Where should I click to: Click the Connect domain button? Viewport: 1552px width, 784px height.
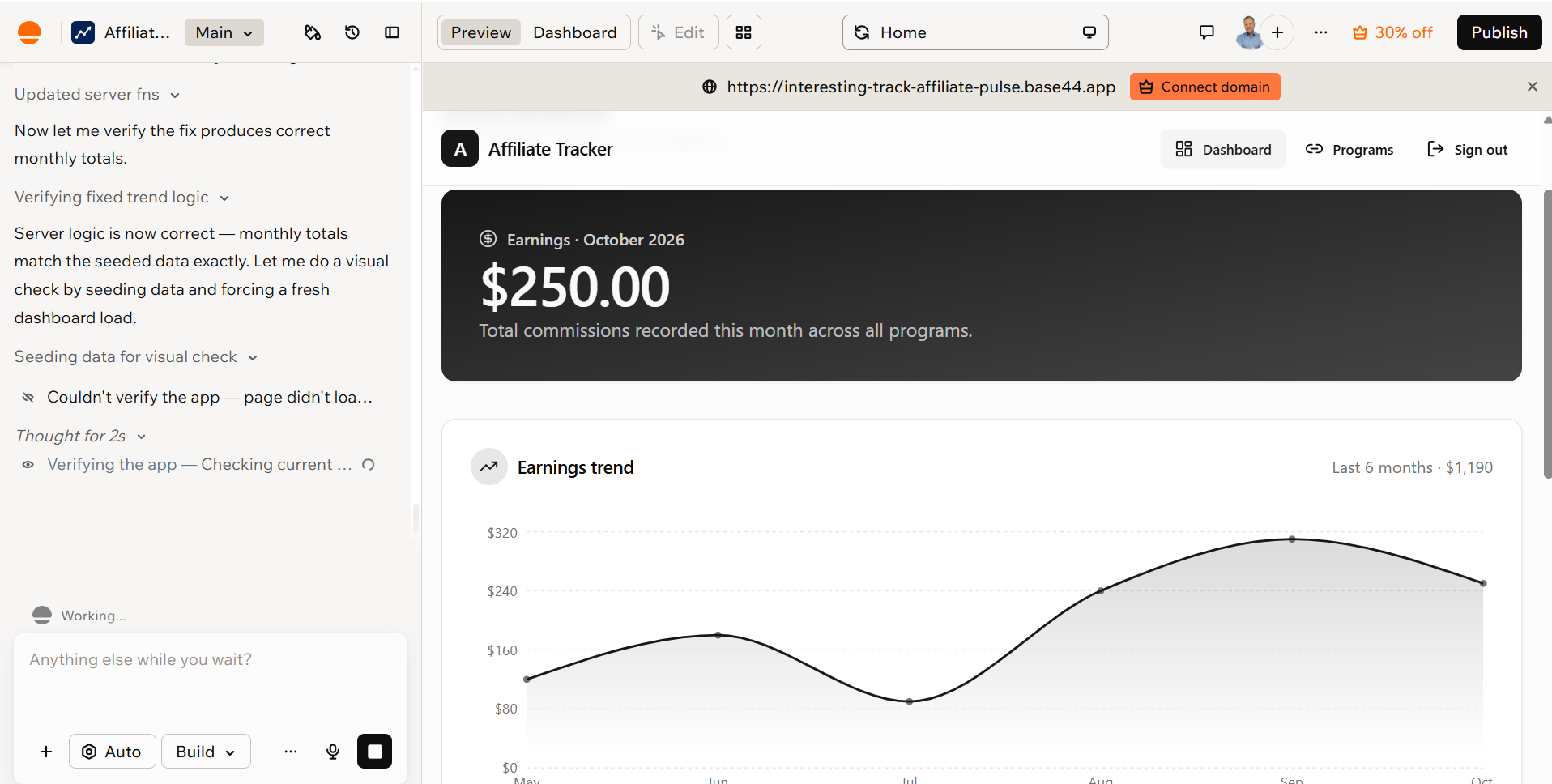coord(1205,87)
